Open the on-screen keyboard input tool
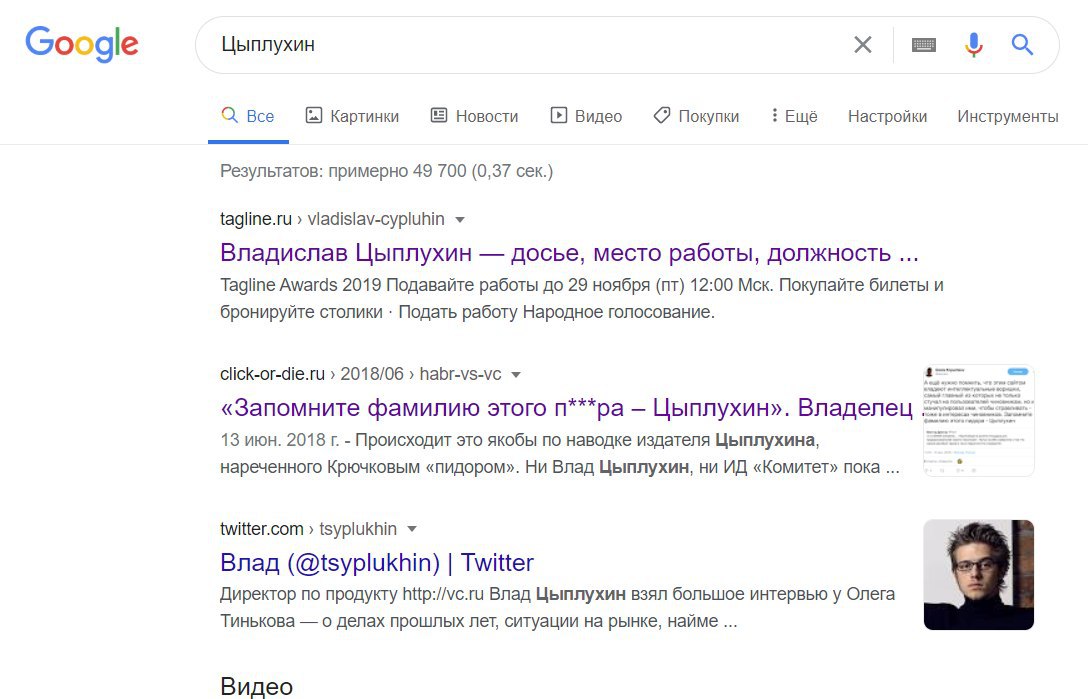The height and width of the screenshot is (699, 1088). tap(924, 45)
